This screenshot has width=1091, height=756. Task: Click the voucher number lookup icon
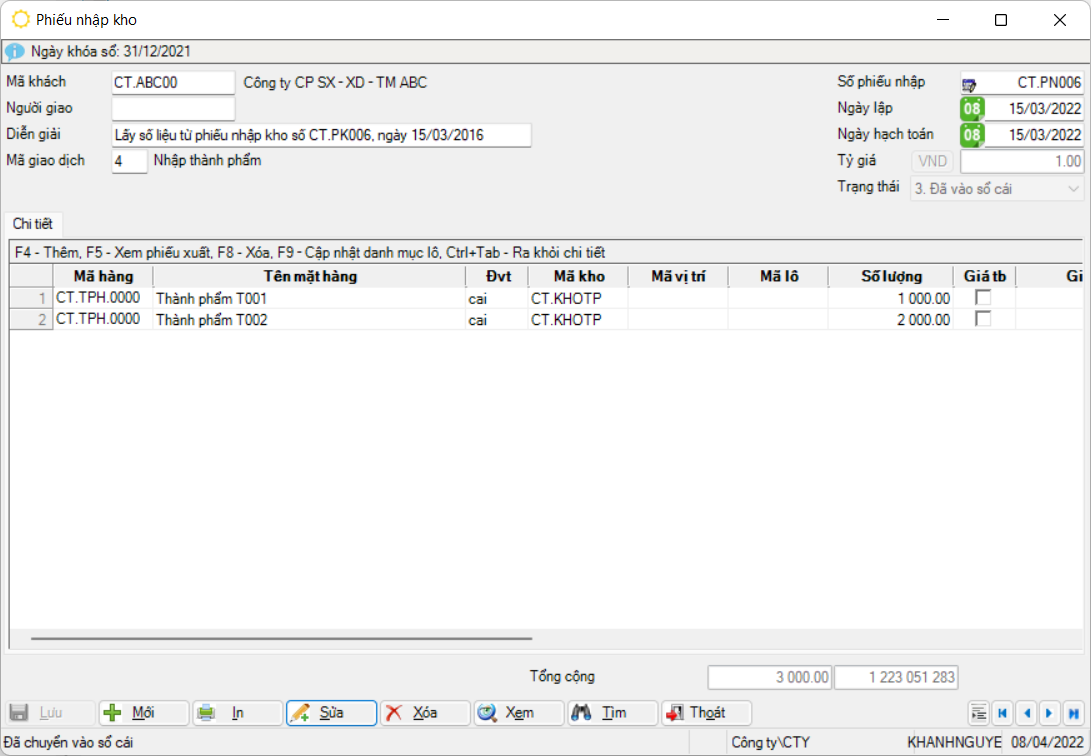click(x=970, y=83)
